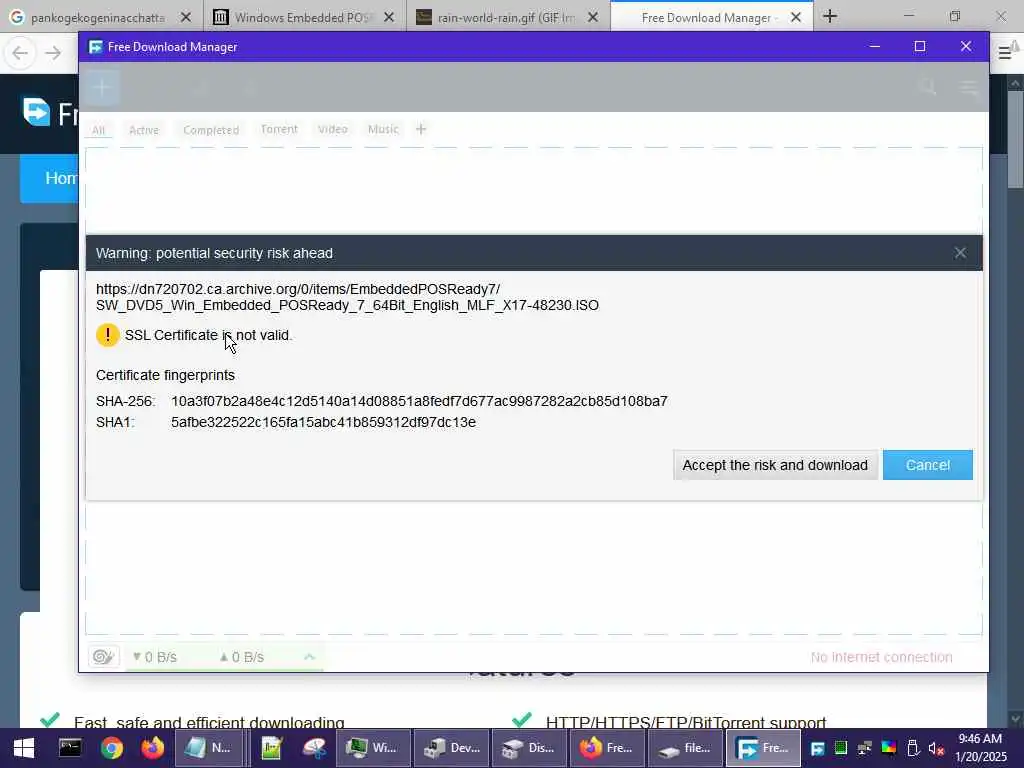1024x768 pixels.
Task: Close the security warning dialog with X
Action: pyautogui.click(x=960, y=253)
